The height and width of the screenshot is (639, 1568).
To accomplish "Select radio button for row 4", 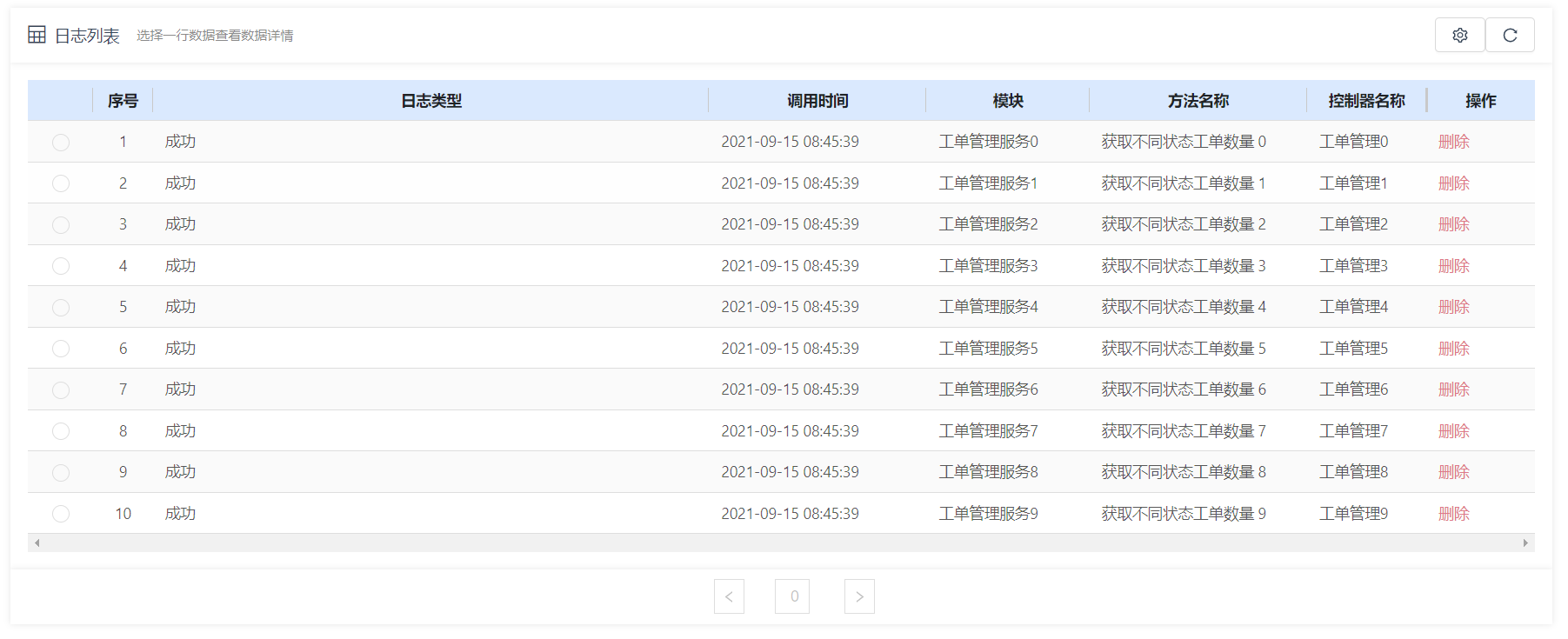I will point(61,266).
